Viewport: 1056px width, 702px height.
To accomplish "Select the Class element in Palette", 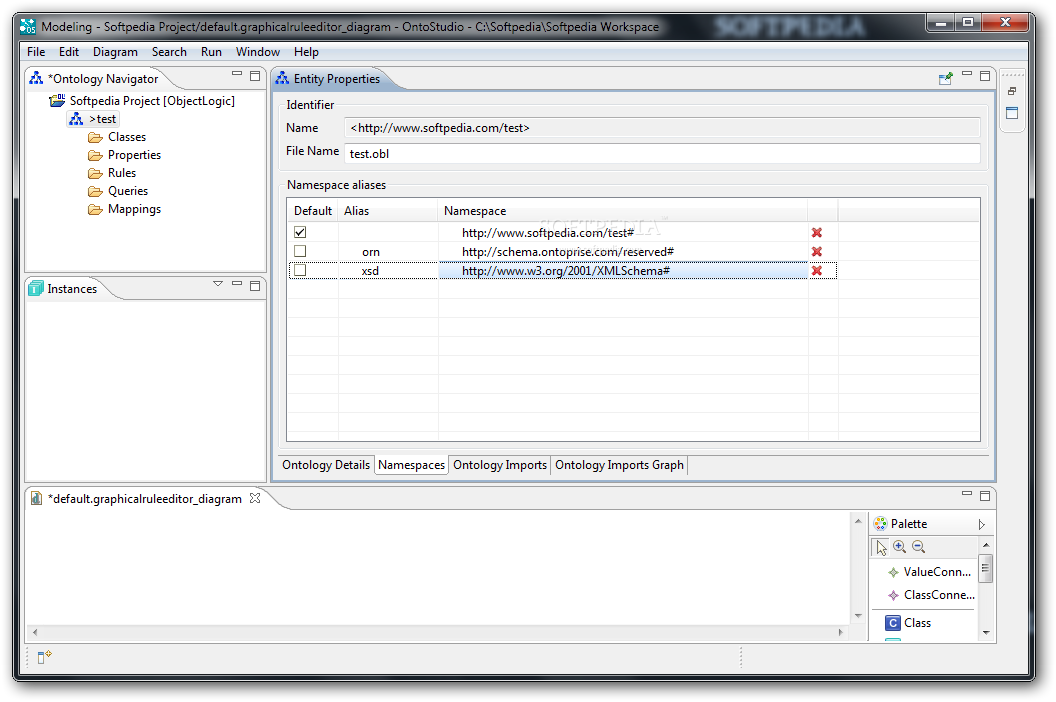I will (x=909, y=623).
